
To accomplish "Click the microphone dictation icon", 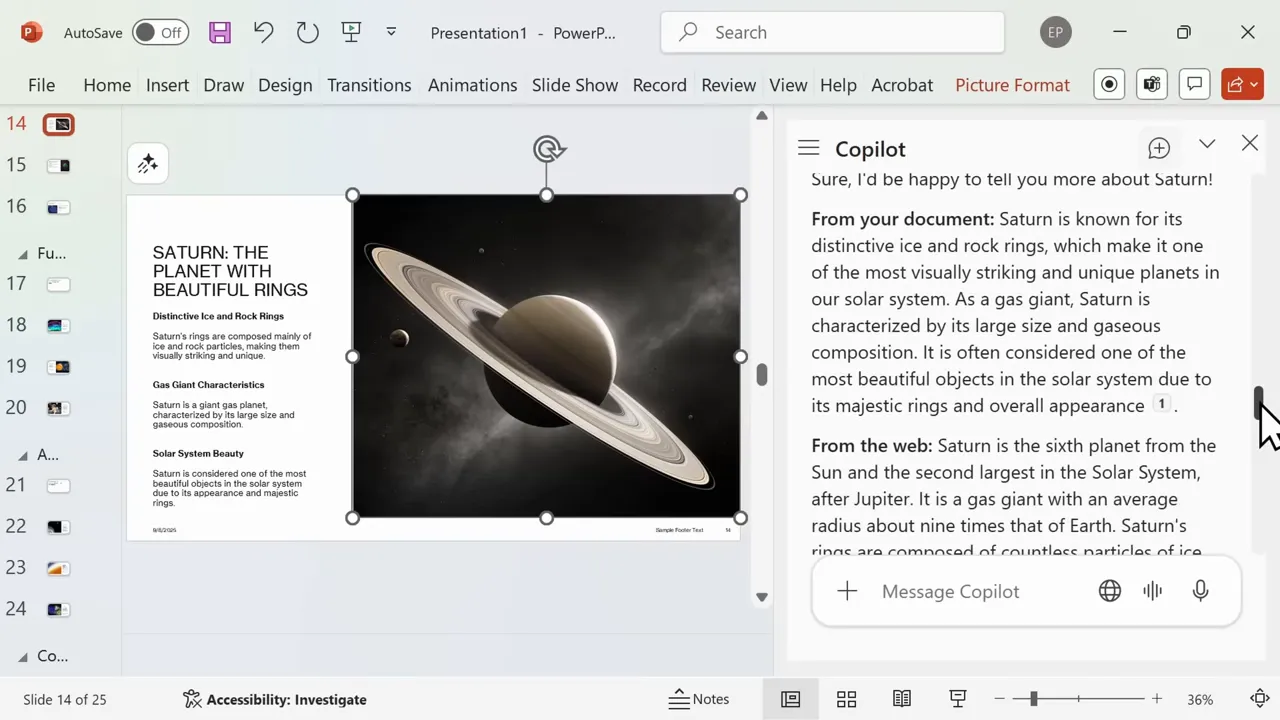I will (1201, 591).
